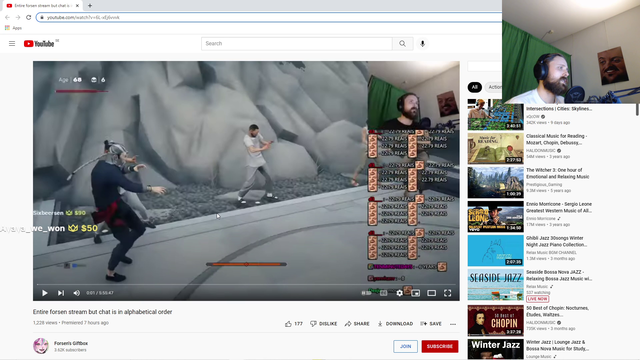
Task: Go to YouTube home via logo
Action: [x=39, y=44]
